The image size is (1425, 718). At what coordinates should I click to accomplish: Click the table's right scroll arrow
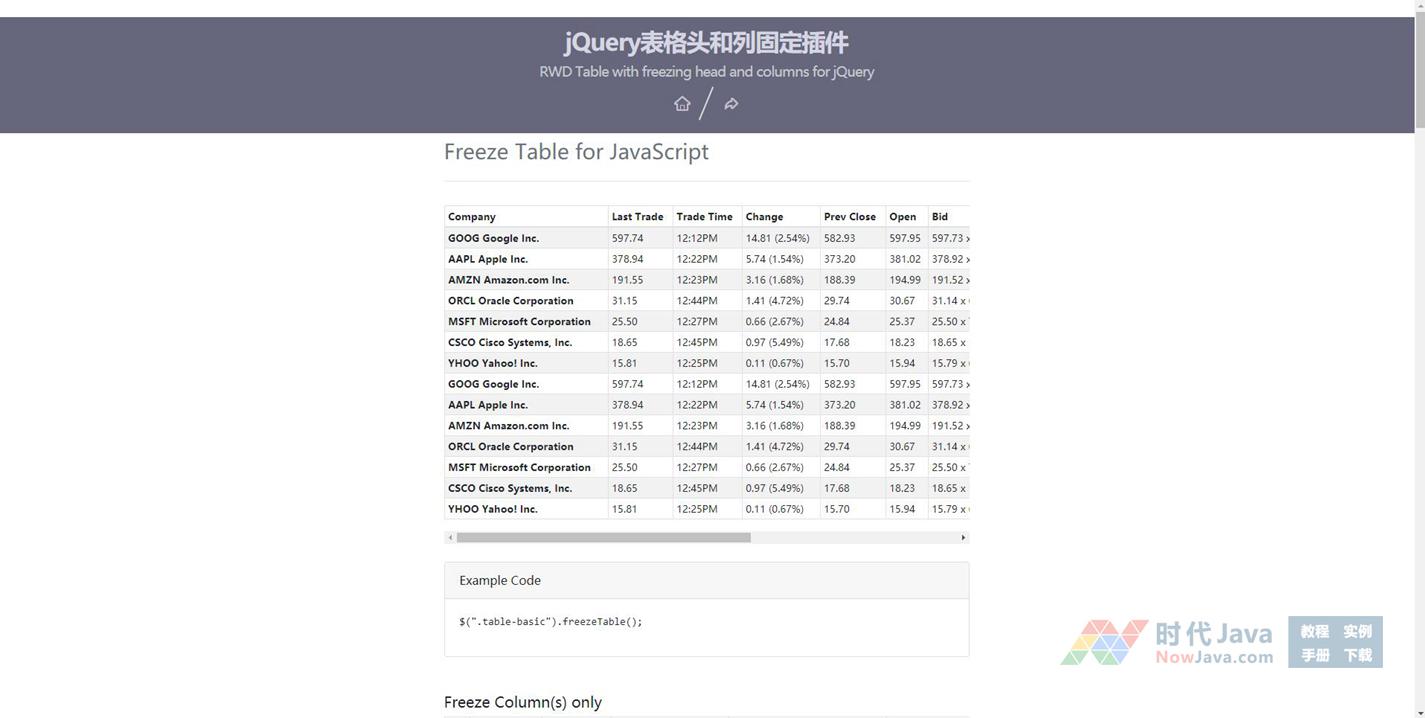coord(963,538)
